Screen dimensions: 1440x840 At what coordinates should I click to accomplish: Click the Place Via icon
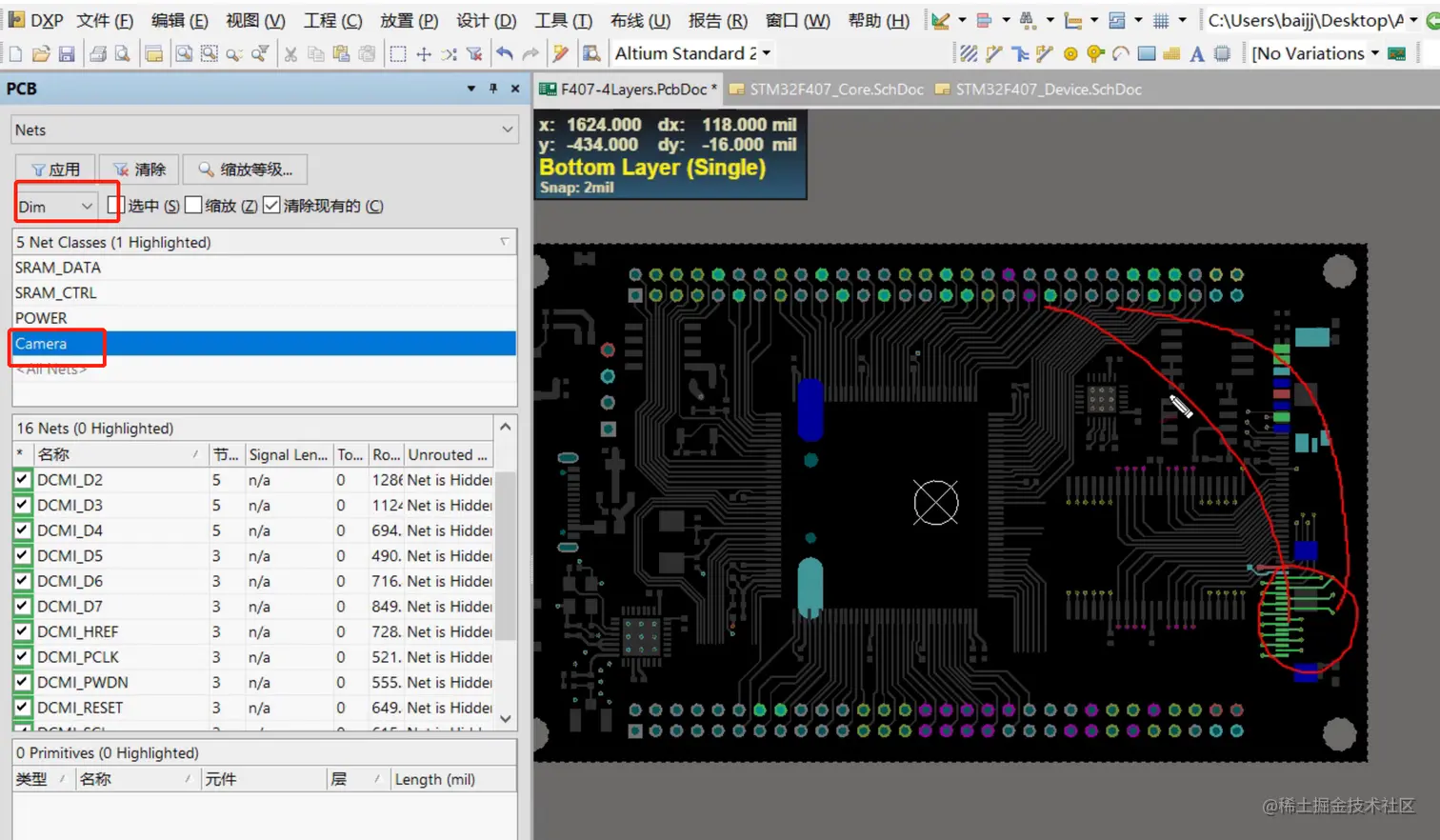tap(1095, 54)
